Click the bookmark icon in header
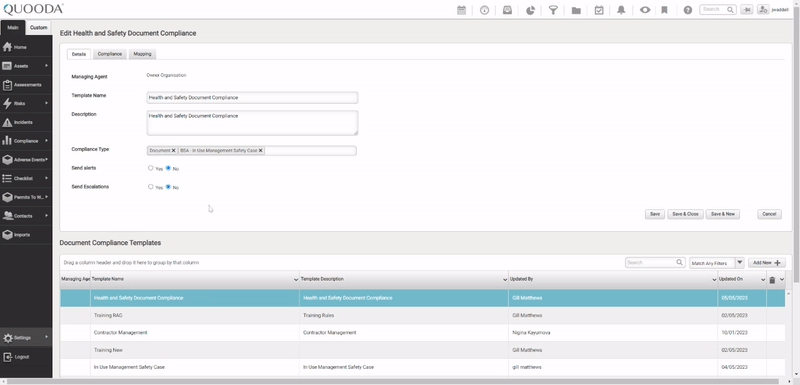Viewport: 800px width, 385px height. click(664, 10)
